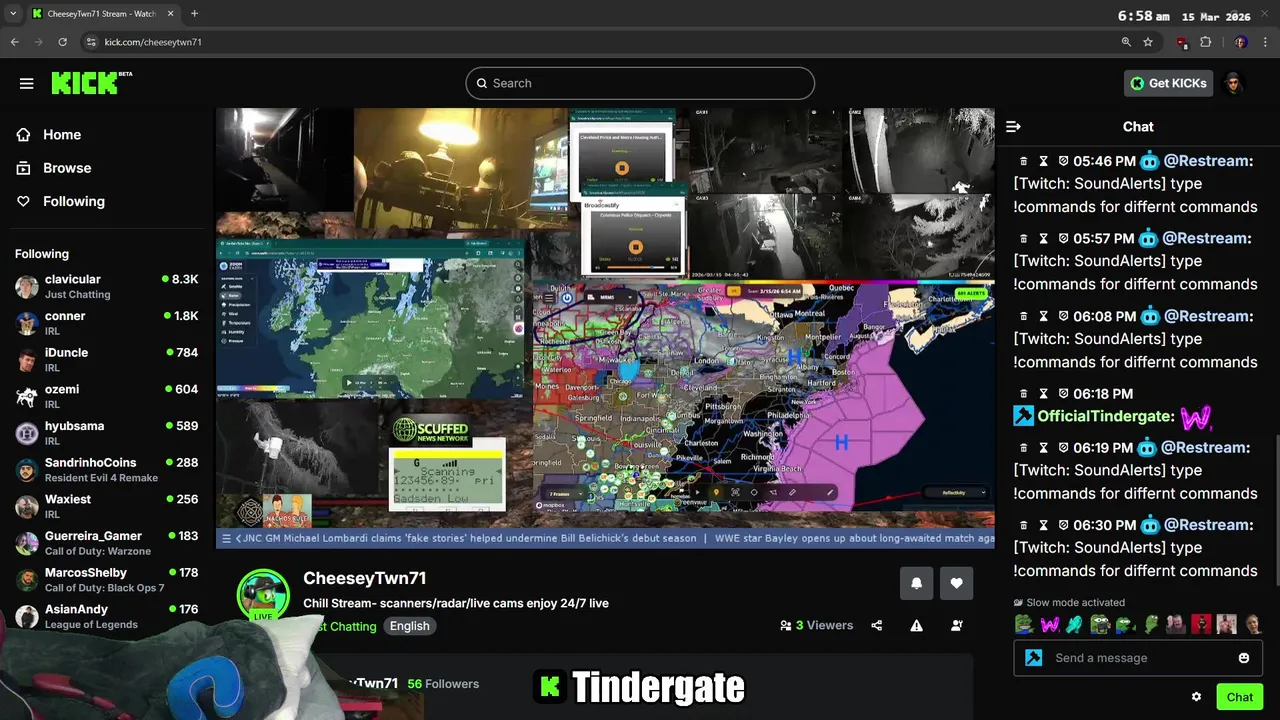Click @Restream username in 06:30 PM message

(1206, 525)
